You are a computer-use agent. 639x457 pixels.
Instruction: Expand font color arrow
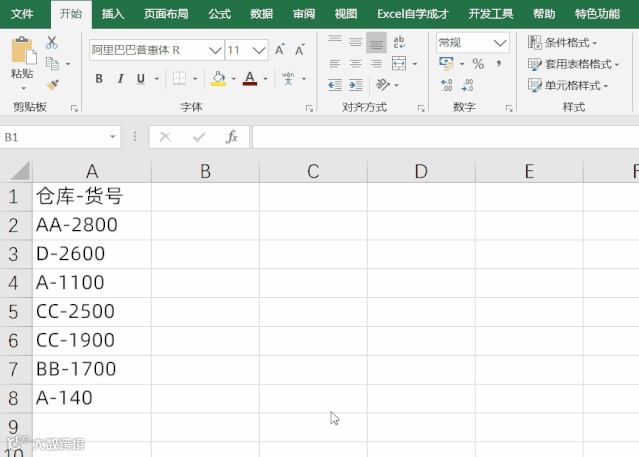(x=265, y=78)
